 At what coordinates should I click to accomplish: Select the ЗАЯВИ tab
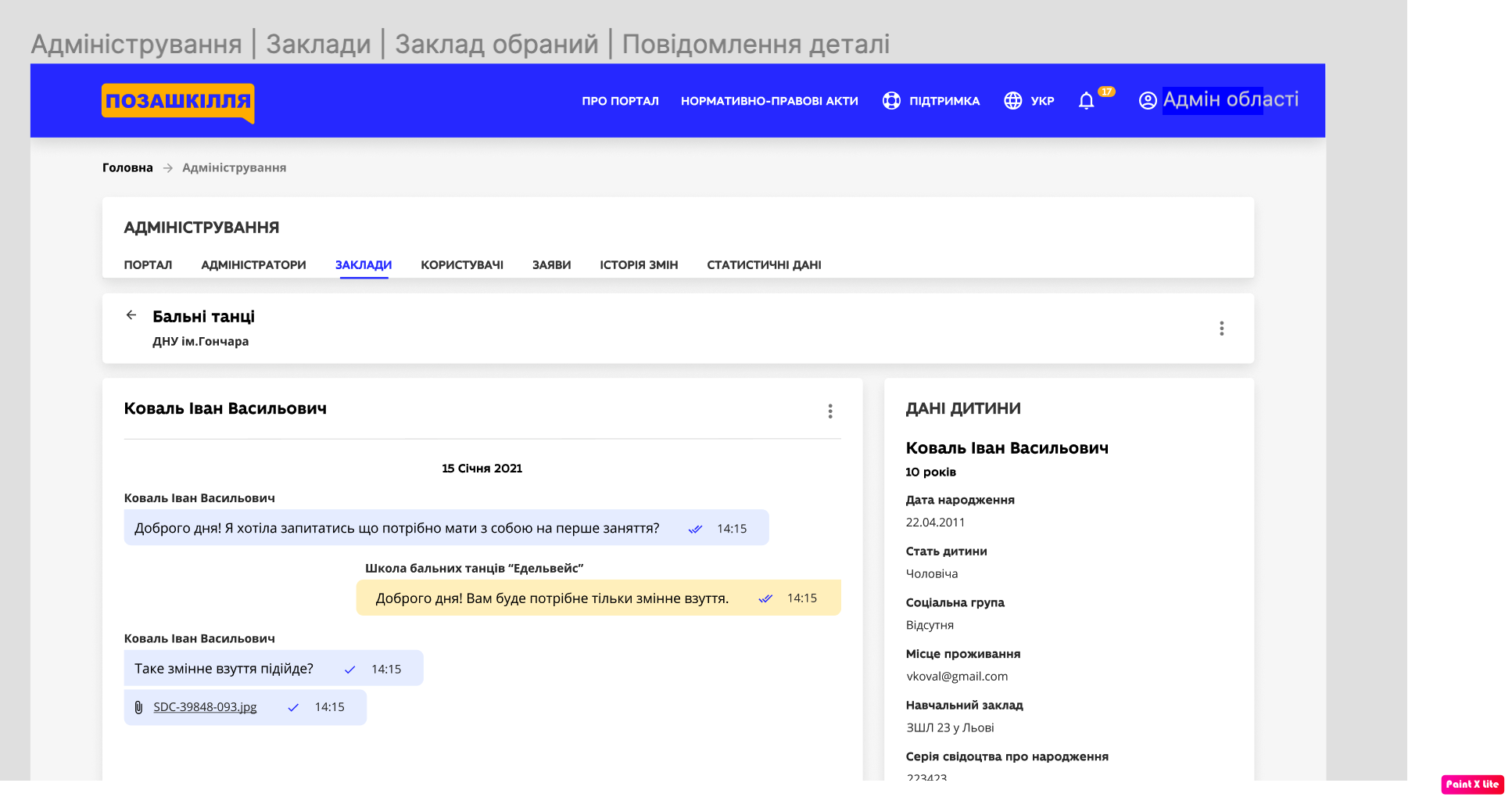click(551, 264)
